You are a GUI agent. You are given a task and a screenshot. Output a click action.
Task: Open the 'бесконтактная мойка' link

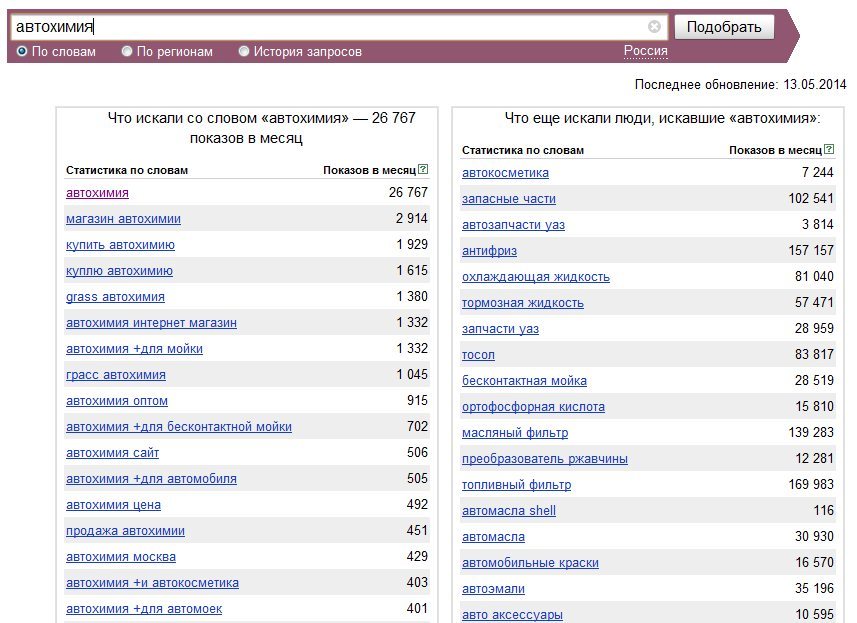[x=524, y=381]
